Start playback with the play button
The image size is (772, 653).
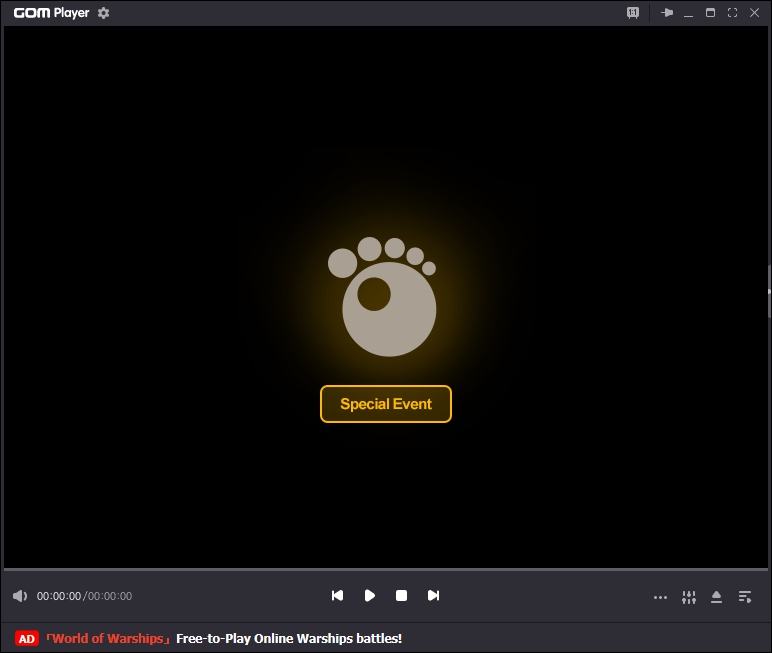tap(370, 596)
